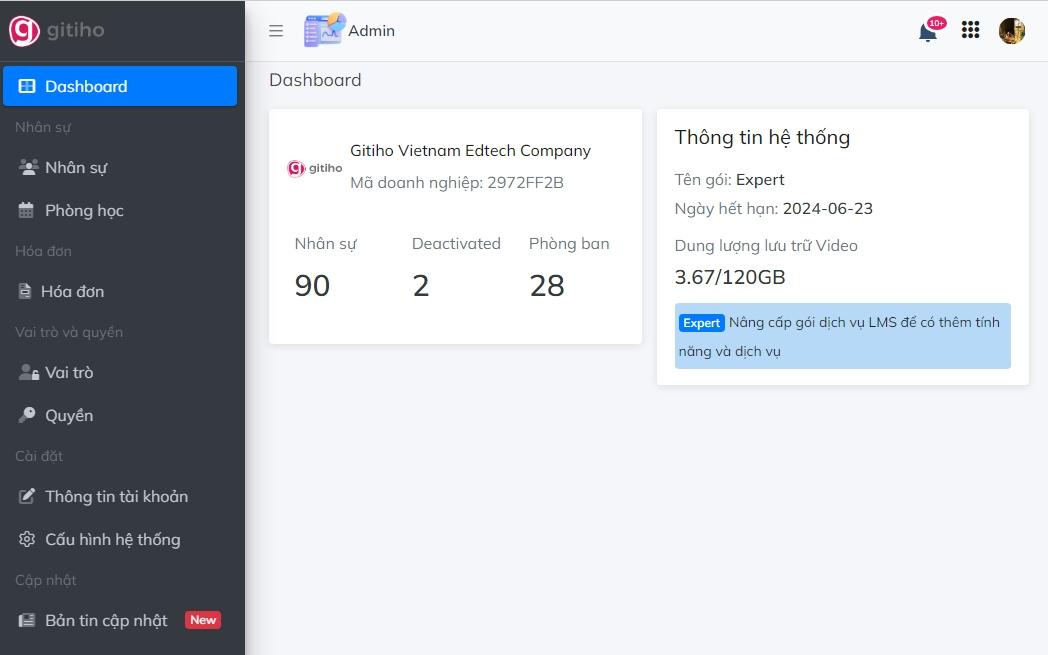Image resolution: width=1048 pixels, height=655 pixels.
Task: Click the gitiho logo icon in sidebar
Action: 24,31
